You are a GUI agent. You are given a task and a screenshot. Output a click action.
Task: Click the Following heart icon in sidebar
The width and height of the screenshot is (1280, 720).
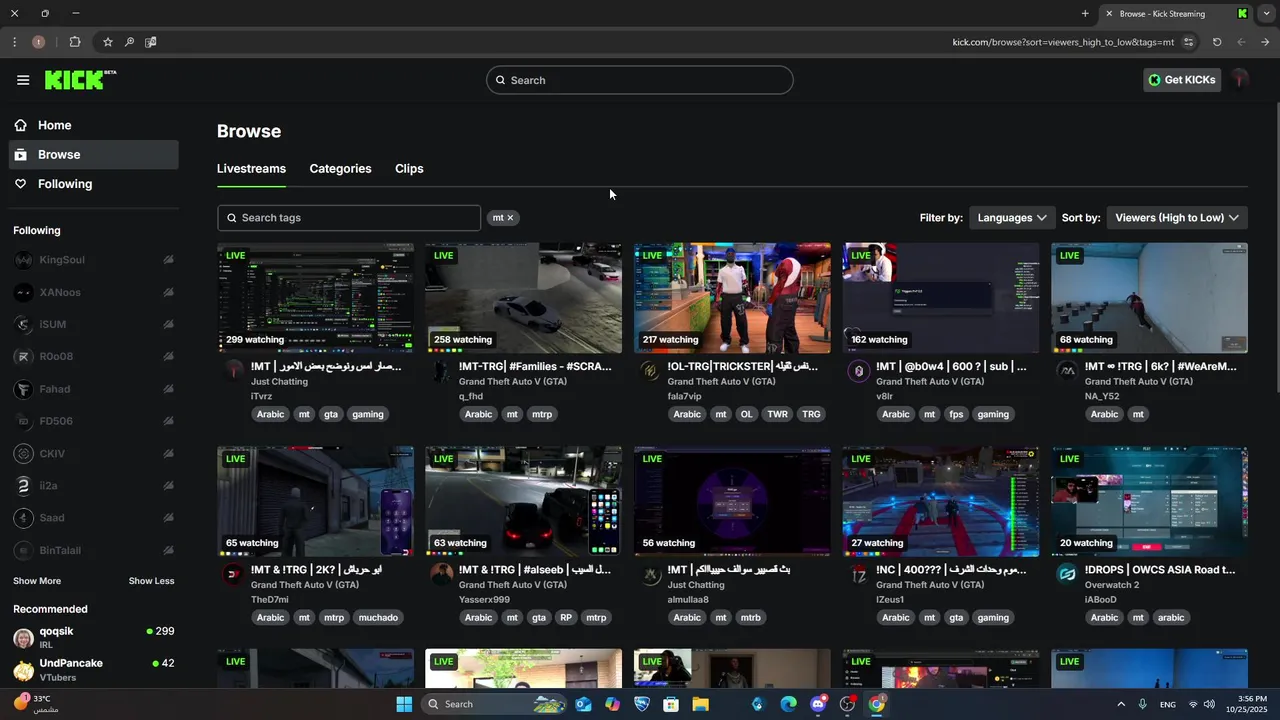point(20,184)
